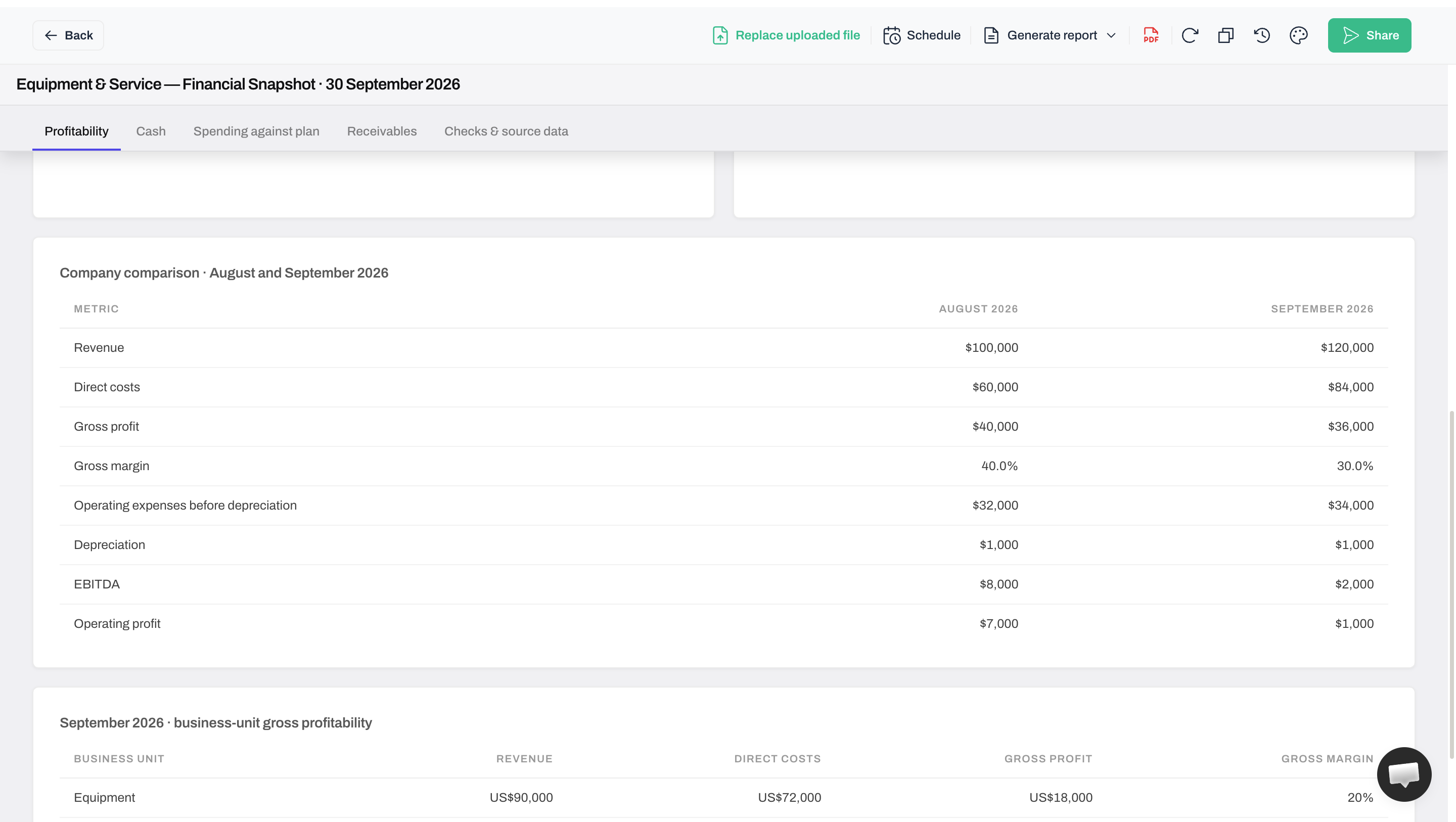Screen dimensions: 1456x822
Task: Click the Gross profit row label
Action: (x=106, y=427)
